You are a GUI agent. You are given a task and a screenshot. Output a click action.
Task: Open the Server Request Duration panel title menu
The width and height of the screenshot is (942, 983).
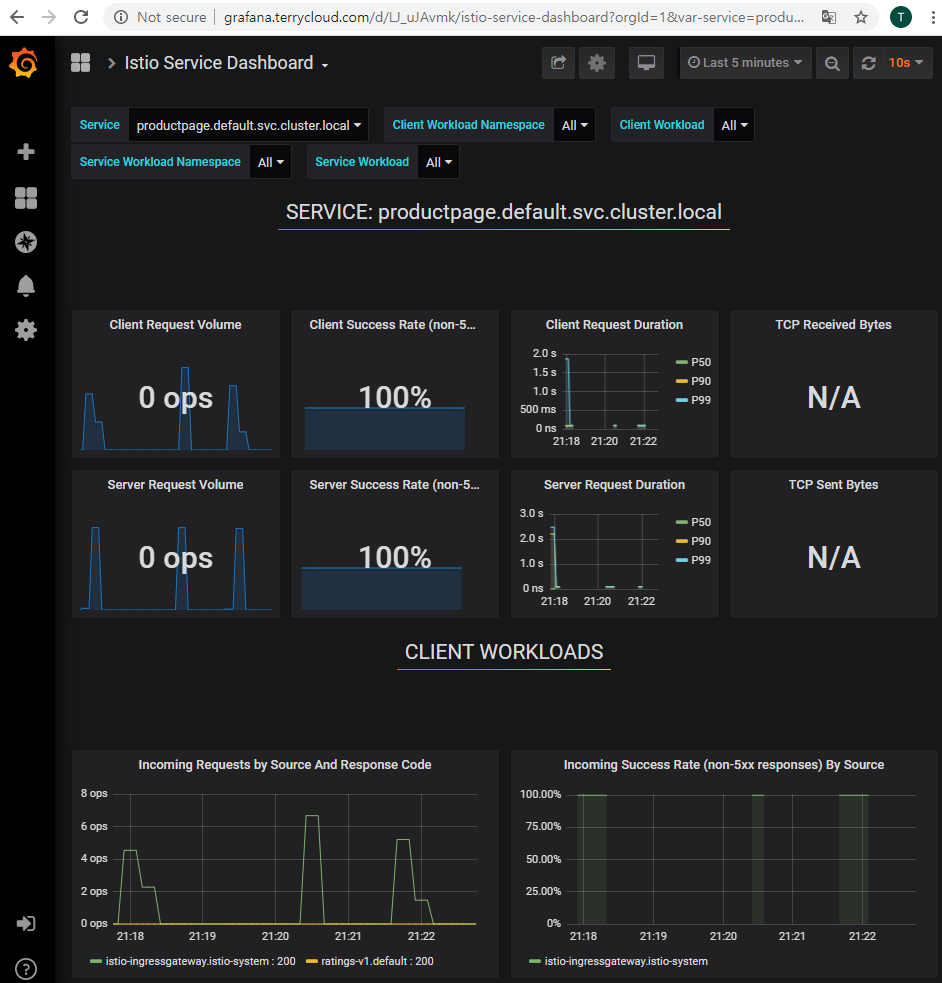click(614, 484)
